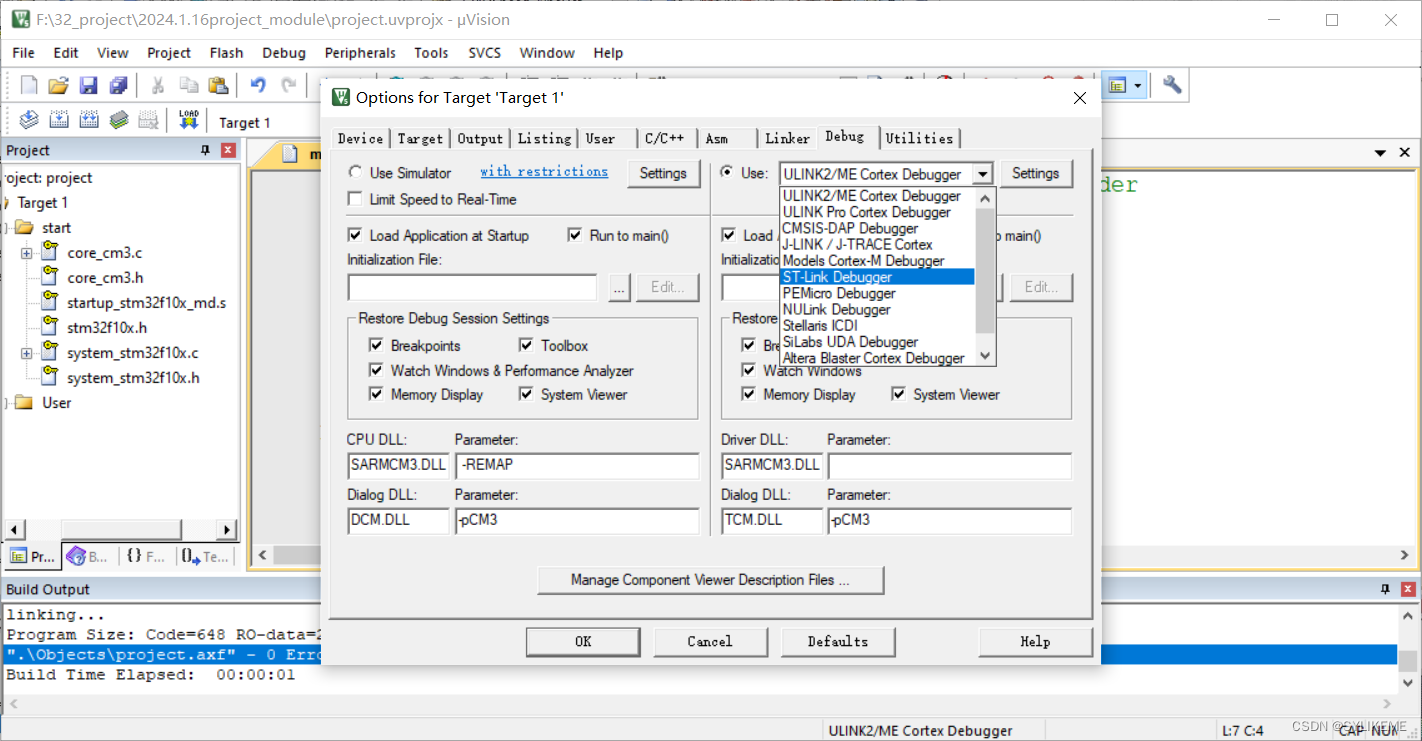Toggle hardware-side System Viewer checkbox
Viewport: 1422px width, 741px height.
tap(898, 394)
